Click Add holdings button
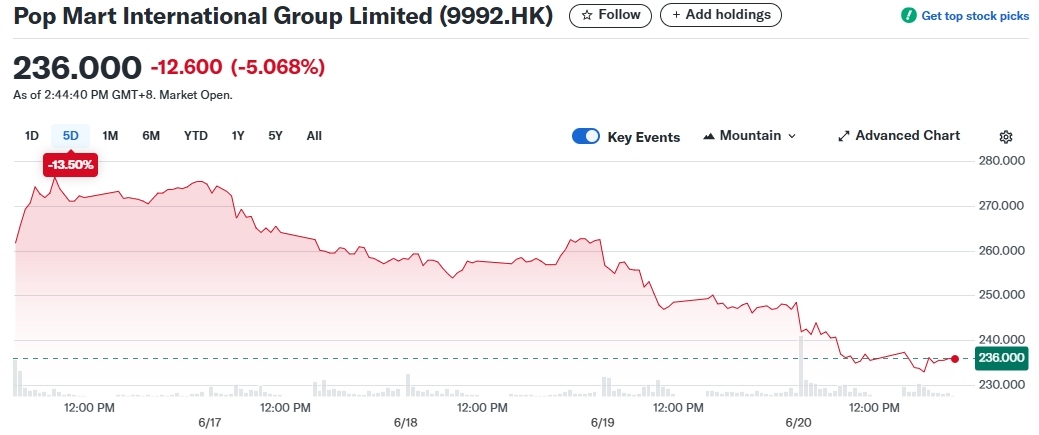This screenshot has width=1039, height=435. click(x=721, y=15)
